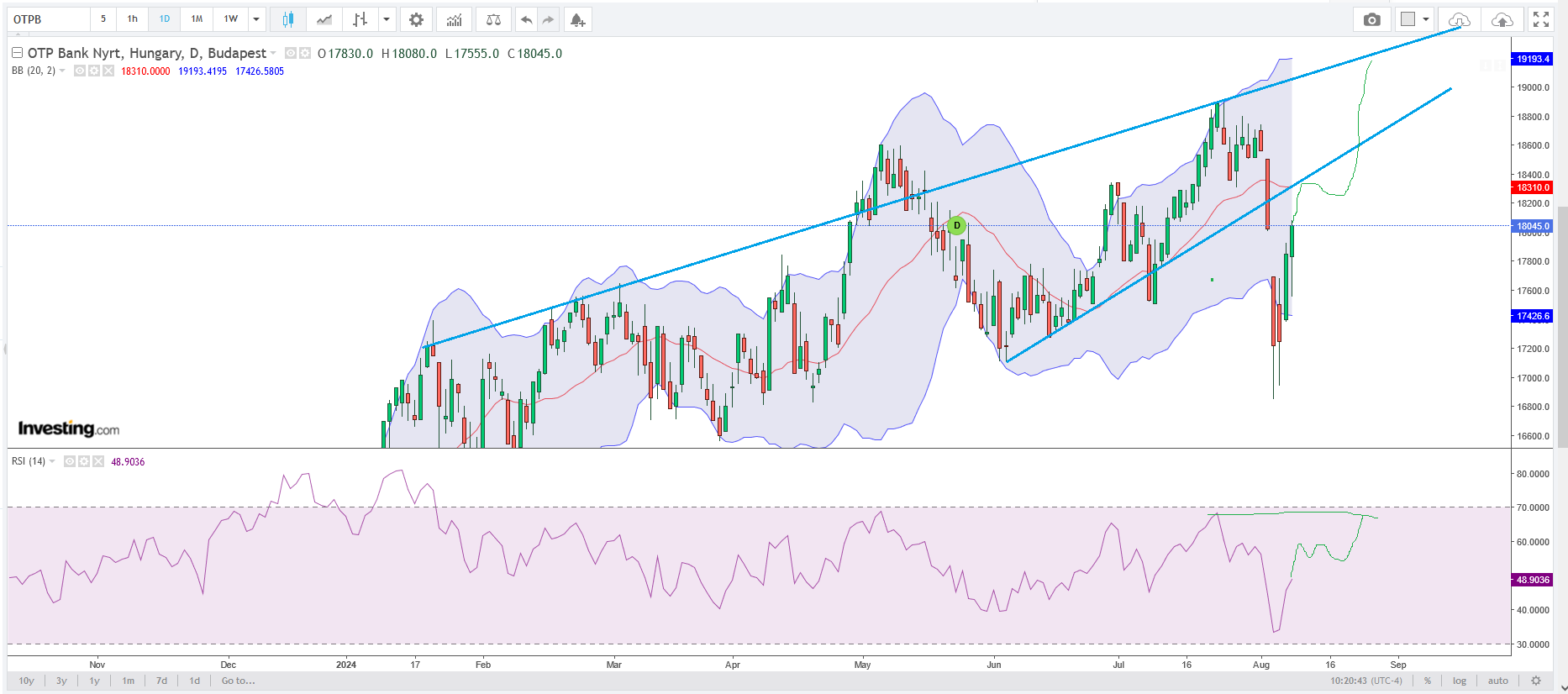Click the OTPB symbol search field
This screenshot has width=1568, height=694.
[49, 19]
